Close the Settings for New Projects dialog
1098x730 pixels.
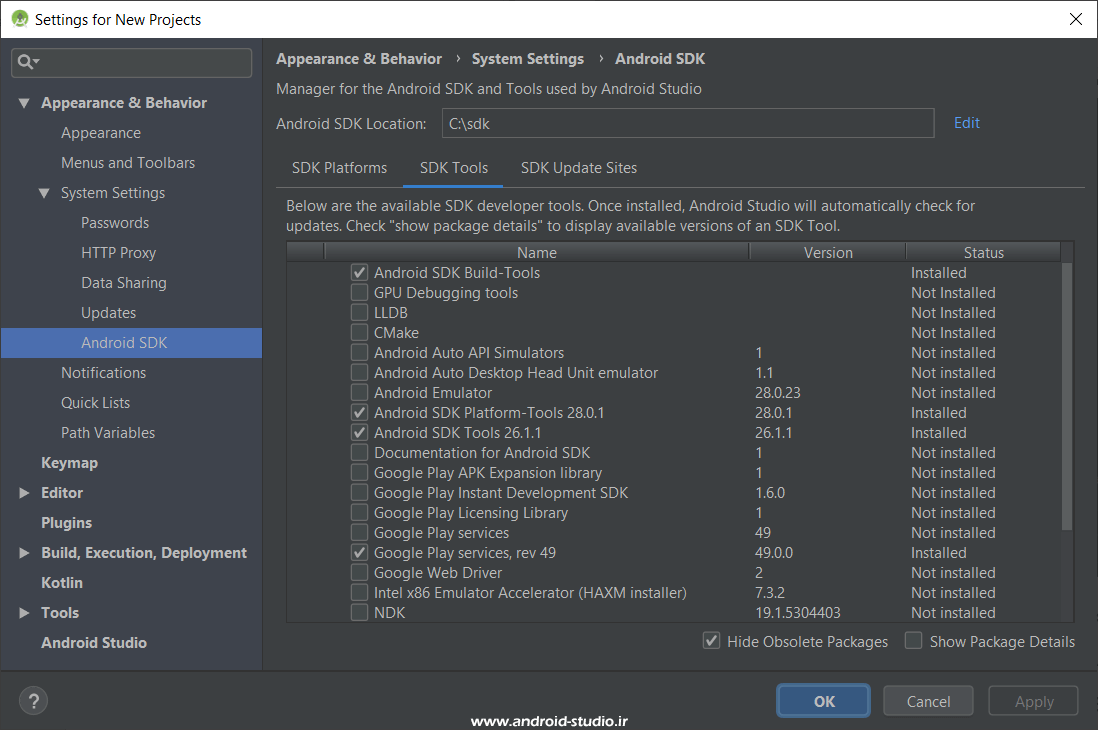pos(1076,19)
